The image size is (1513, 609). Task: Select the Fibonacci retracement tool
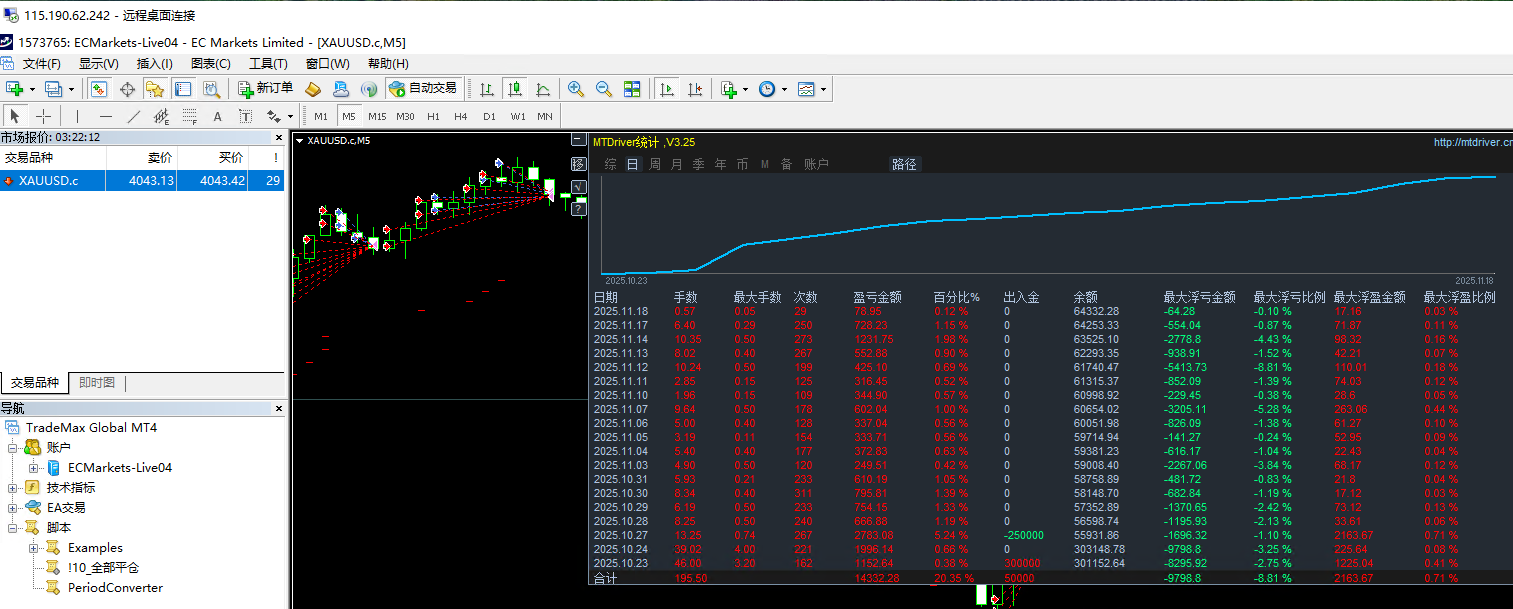(x=189, y=116)
